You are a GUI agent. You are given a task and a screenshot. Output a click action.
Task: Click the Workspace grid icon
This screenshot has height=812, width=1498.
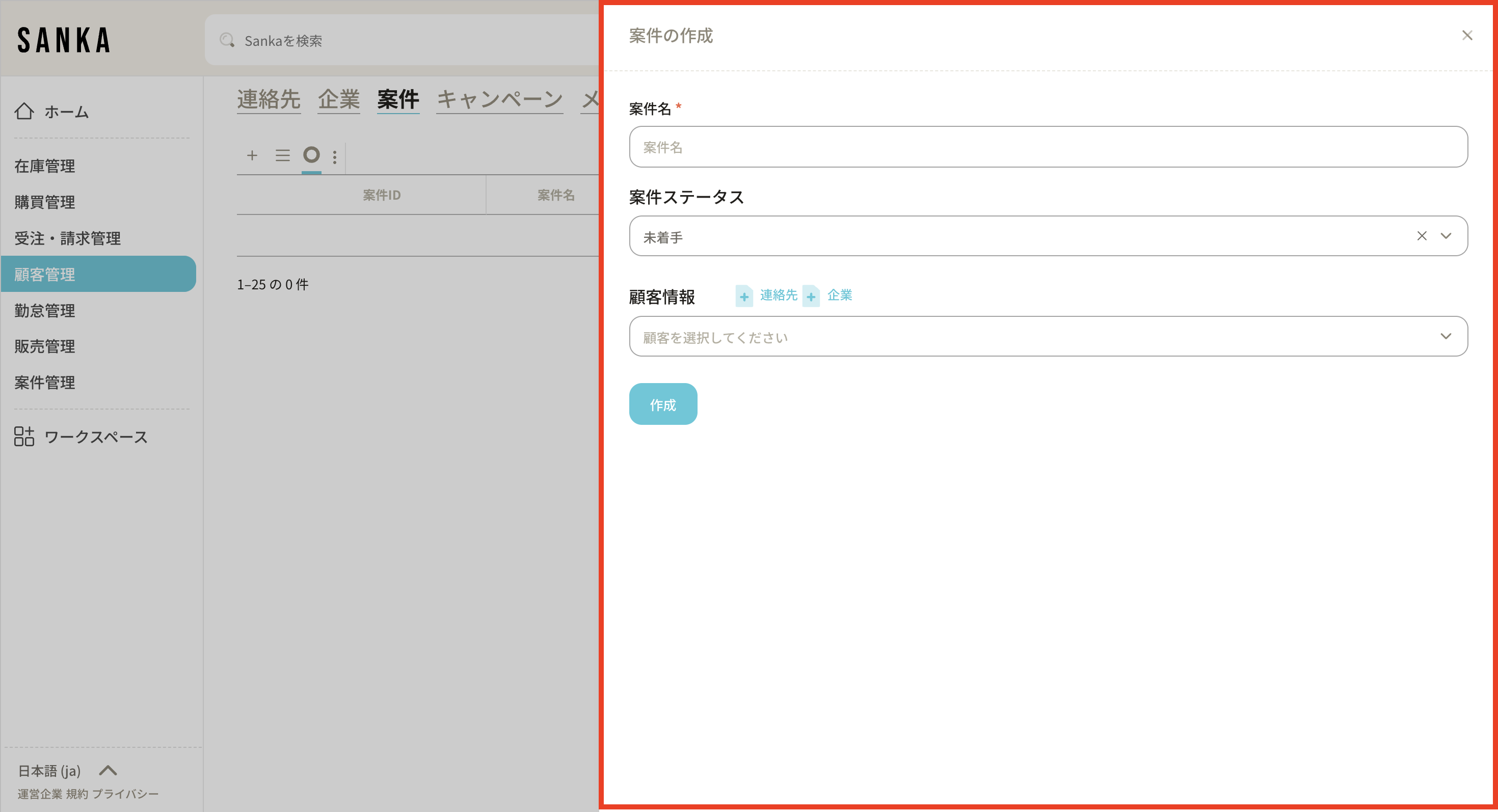click(x=24, y=436)
